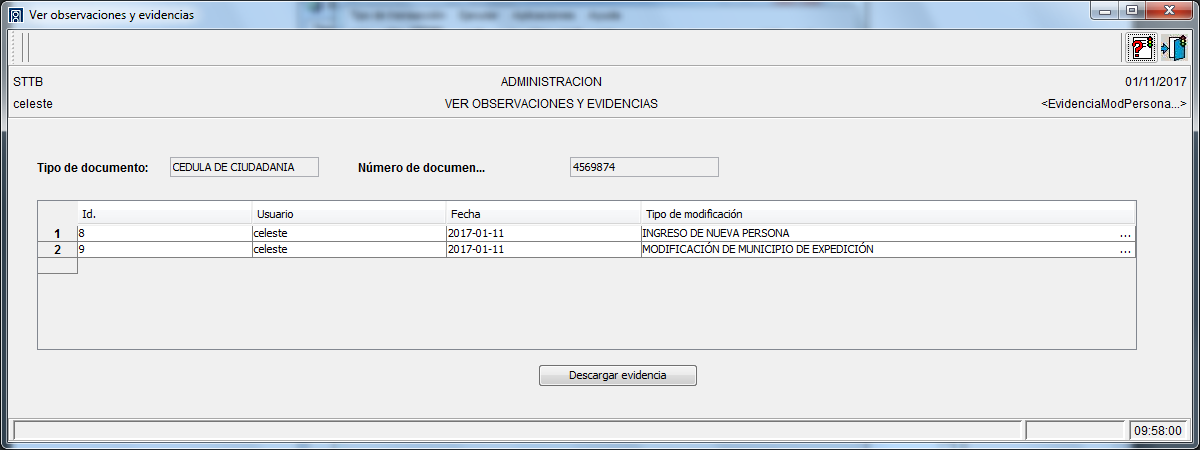Screen dimensions: 1200x450
Task: Select row 2 by its row header
Action: [57, 250]
